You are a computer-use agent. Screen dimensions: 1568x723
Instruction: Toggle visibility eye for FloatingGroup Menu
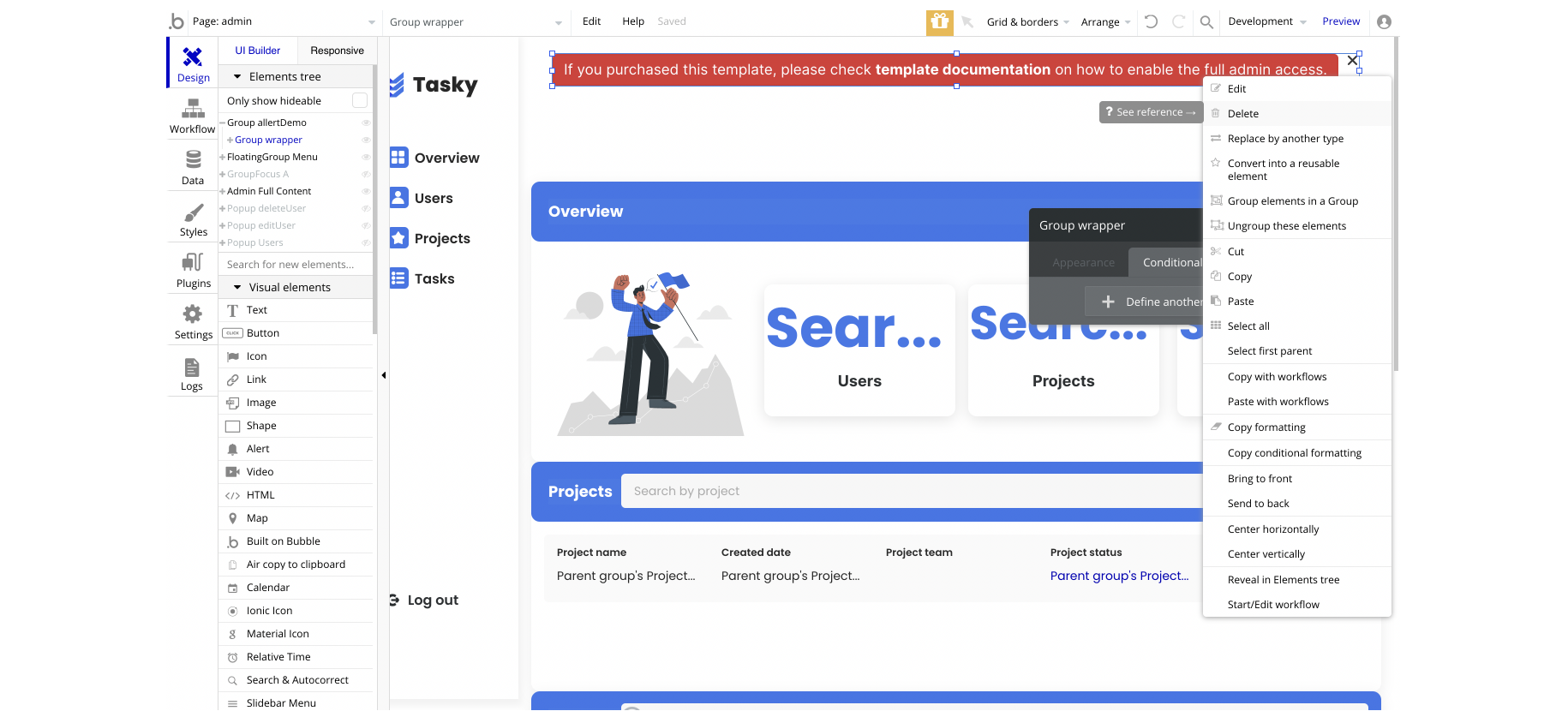(366, 157)
